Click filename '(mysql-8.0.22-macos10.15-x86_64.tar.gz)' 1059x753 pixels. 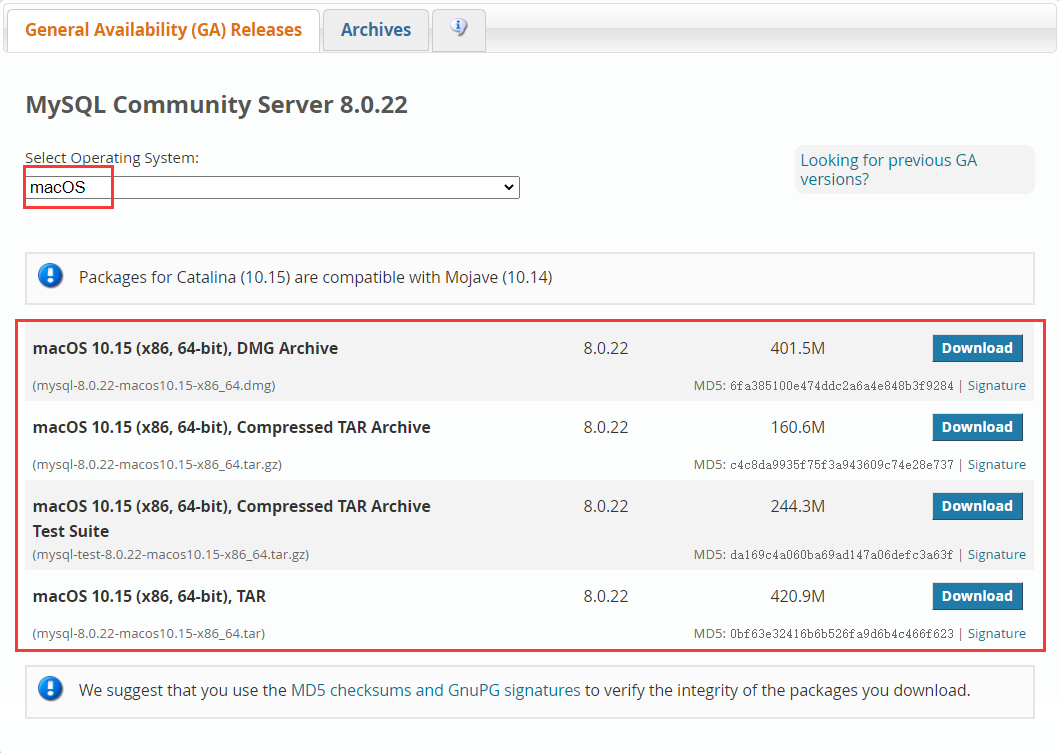157,465
